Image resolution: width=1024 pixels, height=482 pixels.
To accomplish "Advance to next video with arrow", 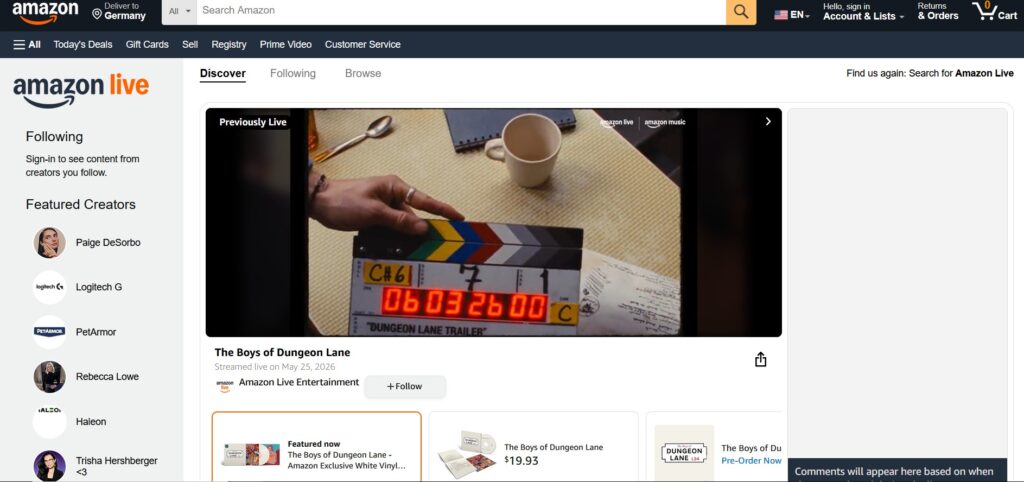I will pyautogui.click(x=768, y=121).
